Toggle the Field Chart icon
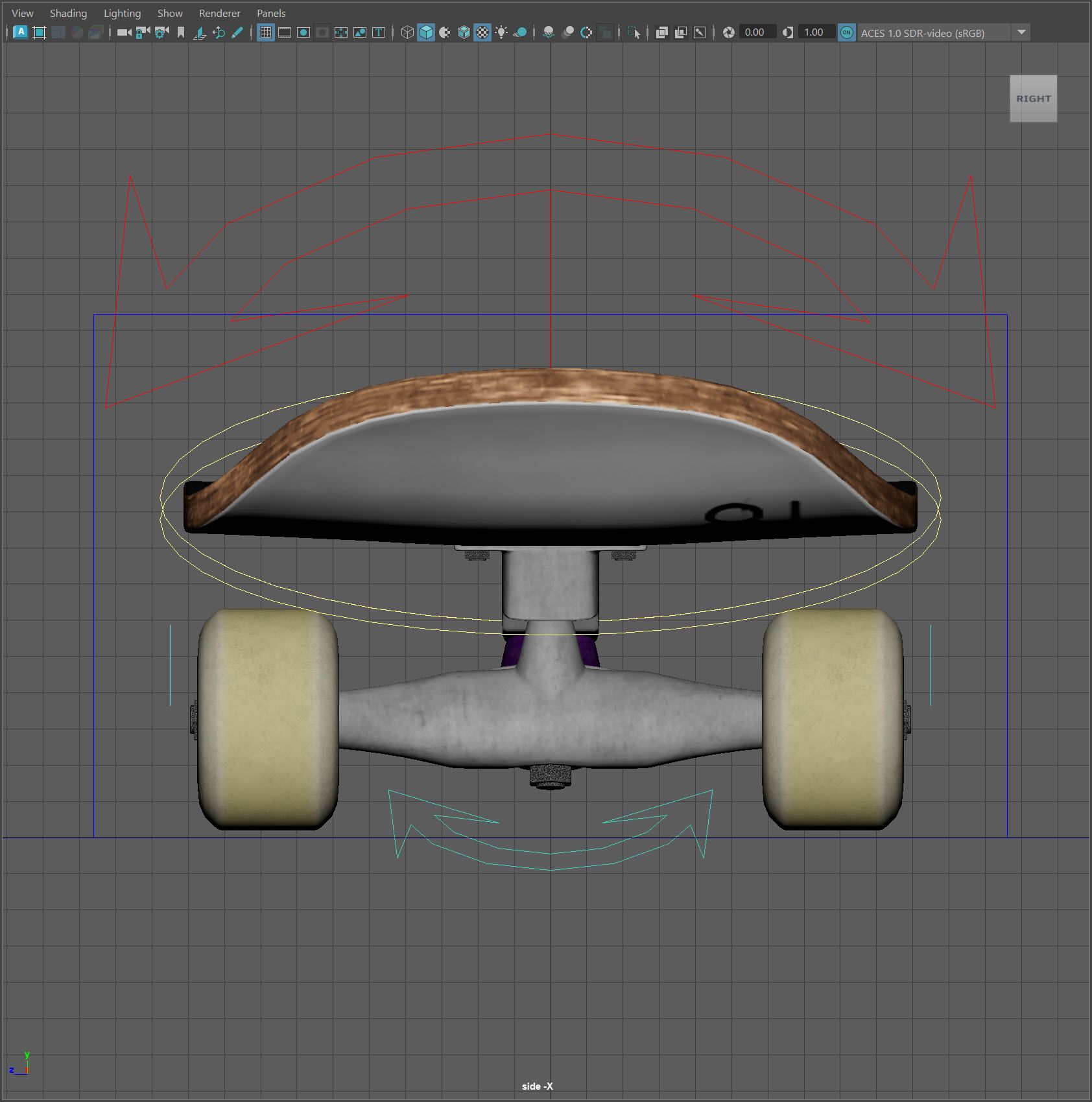Image resolution: width=1092 pixels, height=1102 pixels. (x=341, y=32)
